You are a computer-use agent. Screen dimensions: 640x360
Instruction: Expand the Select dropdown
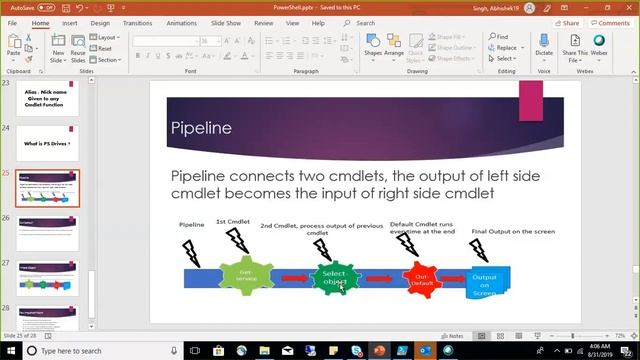(x=502, y=59)
